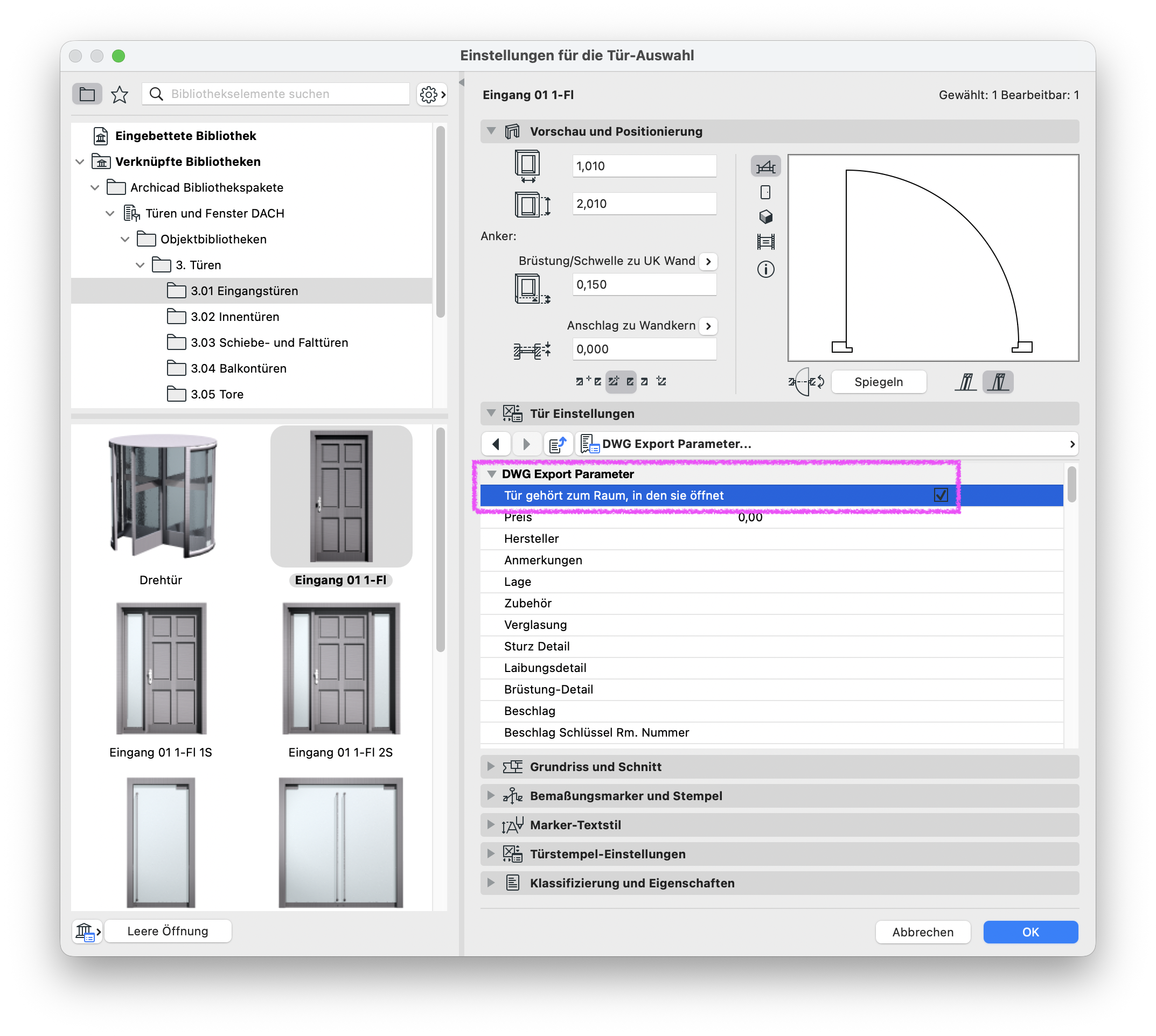Click the favorites star icon
1156x1036 pixels.
click(x=120, y=94)
